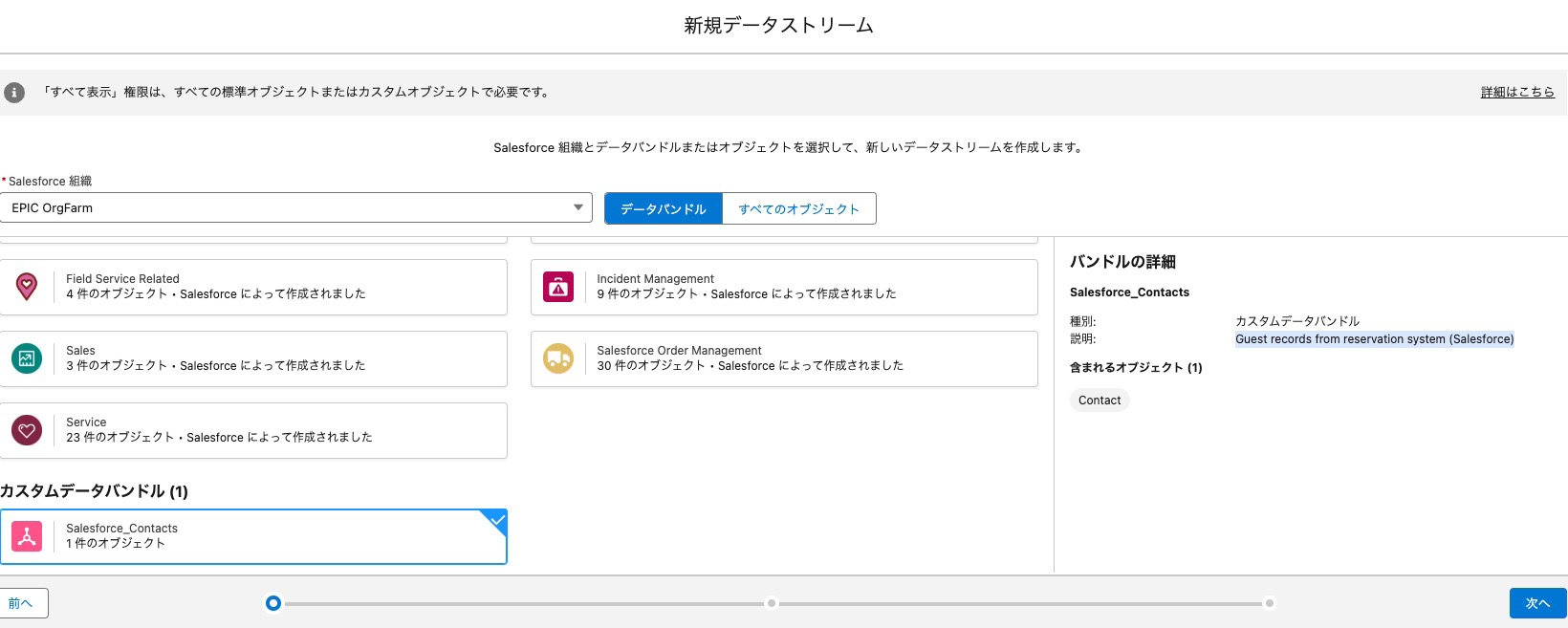Deselect the checkmark on the Salesforce_Contacts card
The image size is (1568, 628).
496,520
